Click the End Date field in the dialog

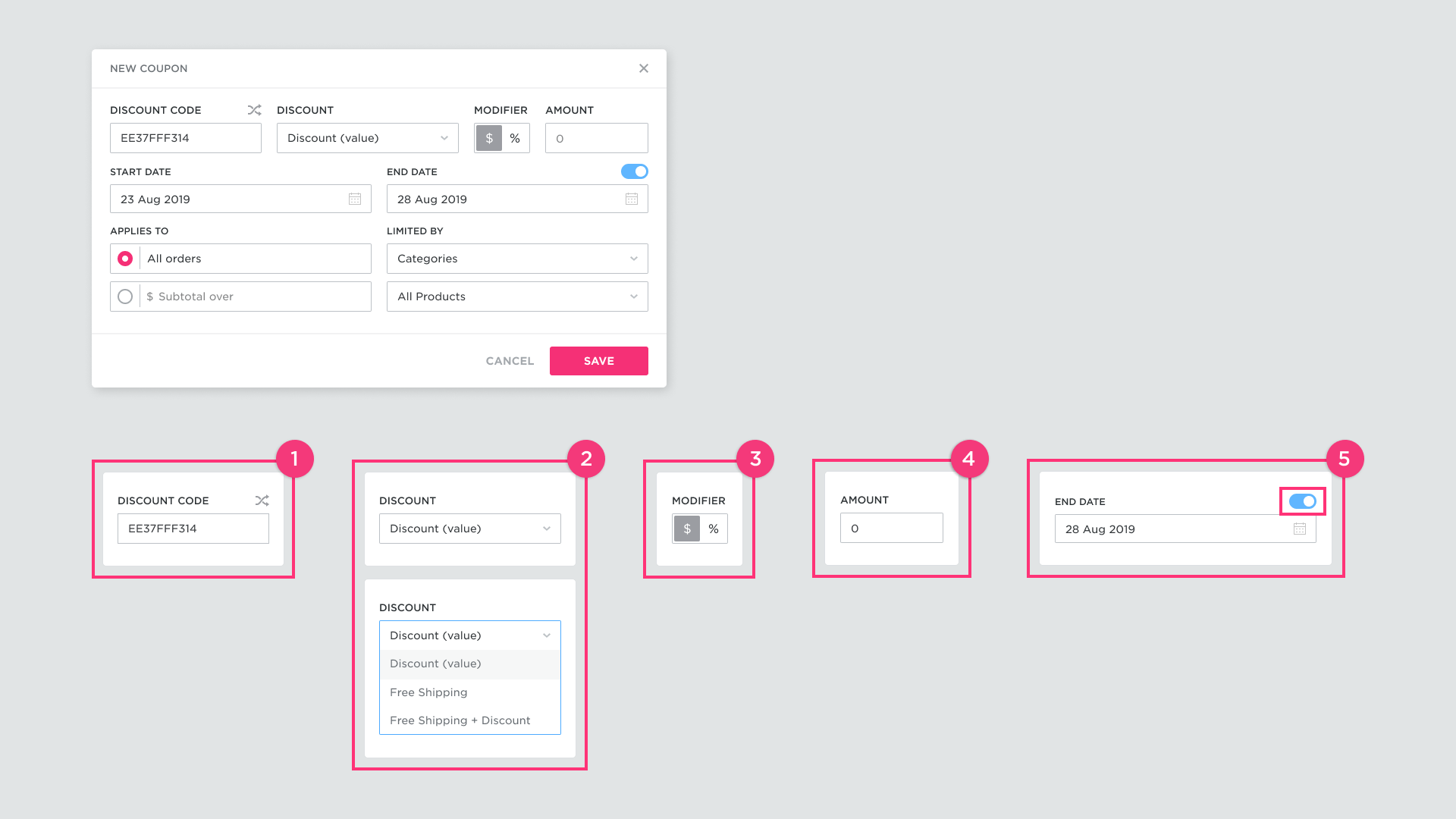click(517, 199)
